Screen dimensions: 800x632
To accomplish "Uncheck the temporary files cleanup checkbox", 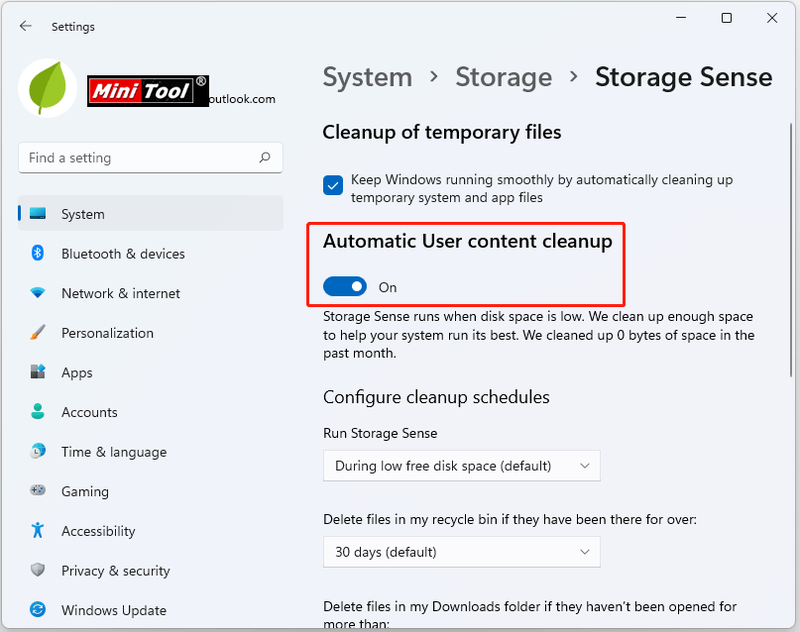I will tap(333, 186).
